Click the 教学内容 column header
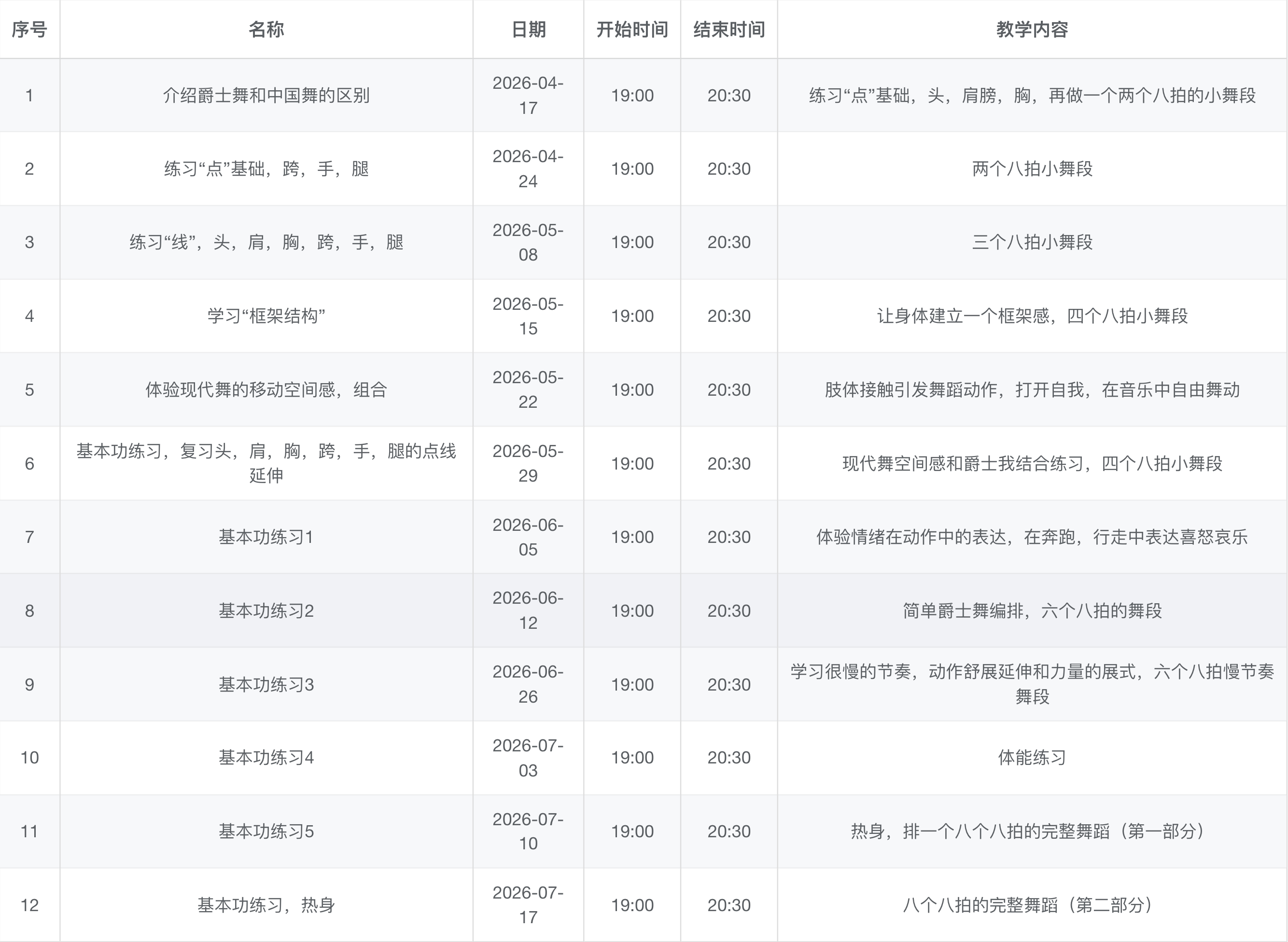 click(1031, 29)
